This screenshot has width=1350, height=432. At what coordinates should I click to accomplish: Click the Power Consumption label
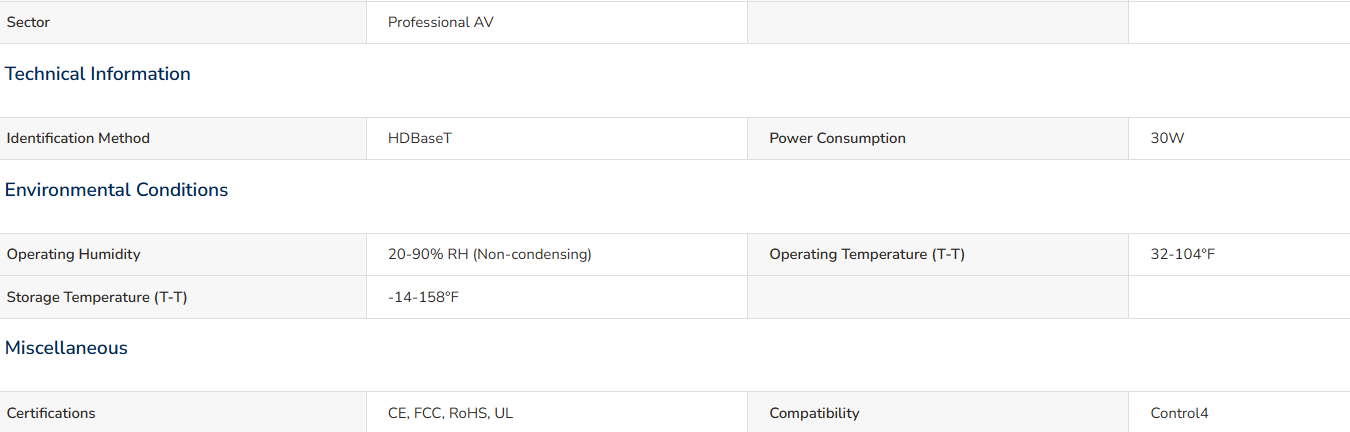click(837, 138)
